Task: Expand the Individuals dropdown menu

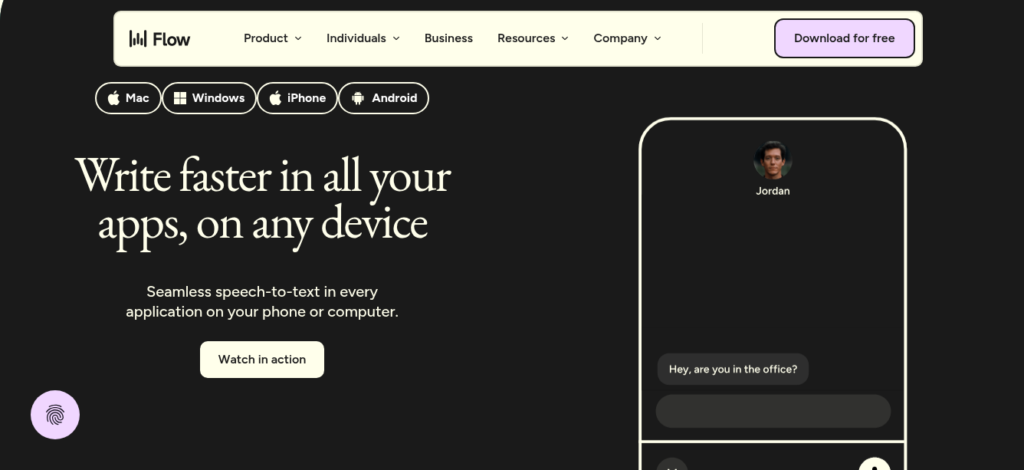Action: coord(363,39)
